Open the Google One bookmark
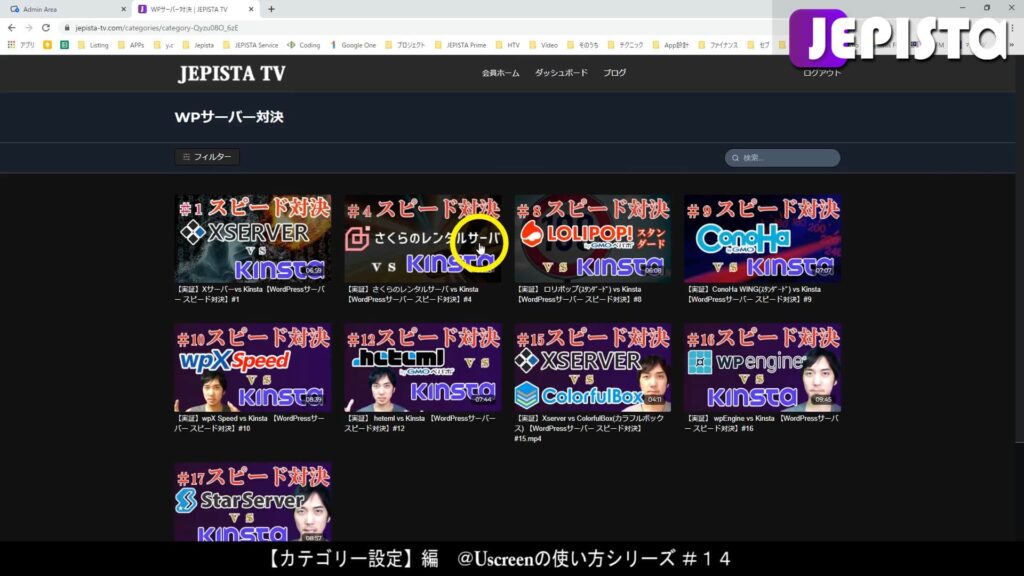 [353, 45]
